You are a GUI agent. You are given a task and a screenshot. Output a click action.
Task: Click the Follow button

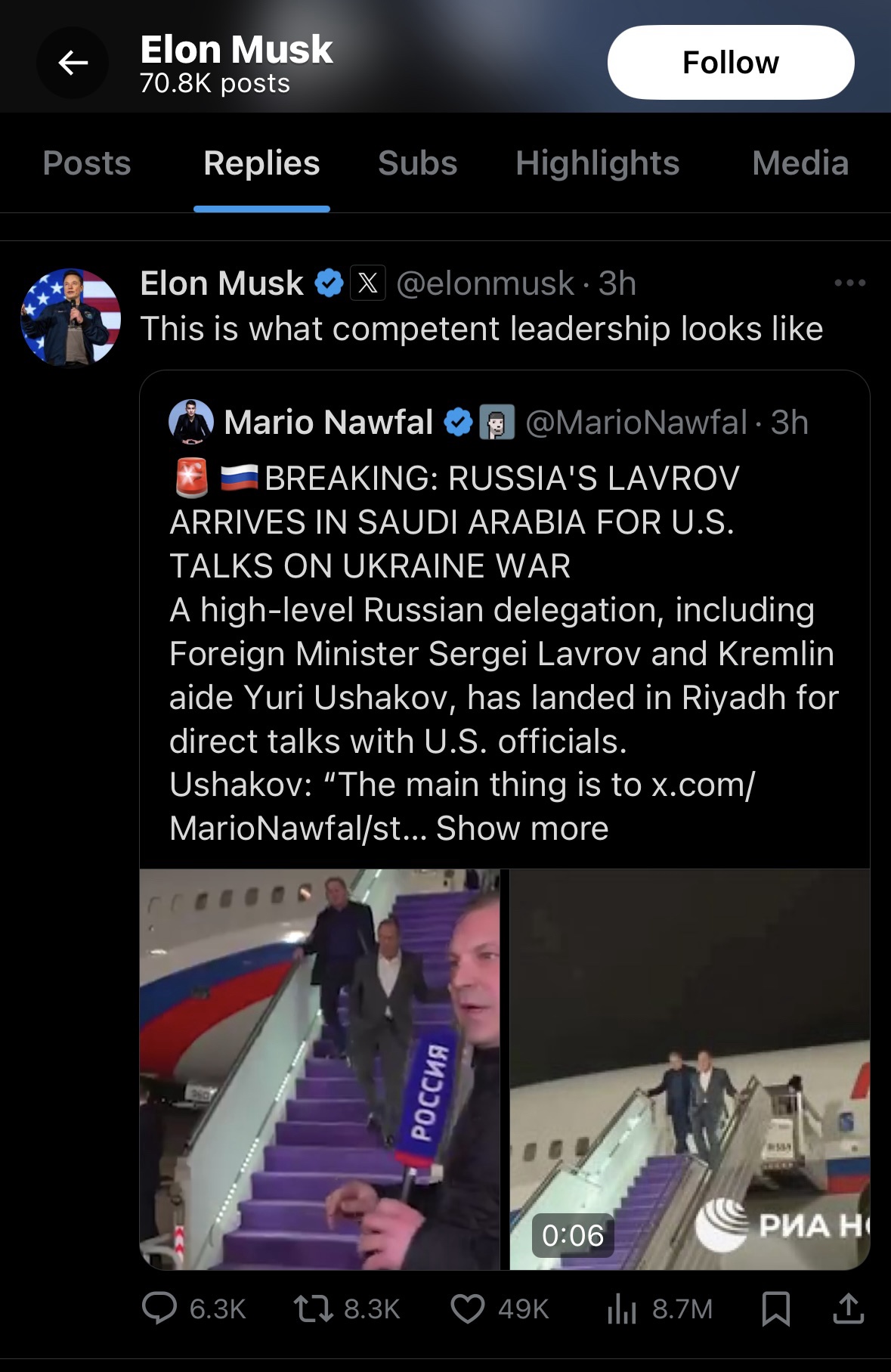(730, 63)
